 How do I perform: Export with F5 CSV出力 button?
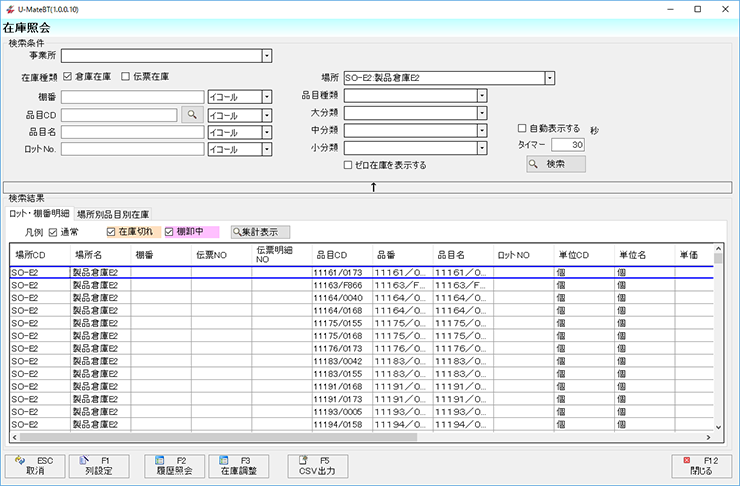tap(318, 465)
